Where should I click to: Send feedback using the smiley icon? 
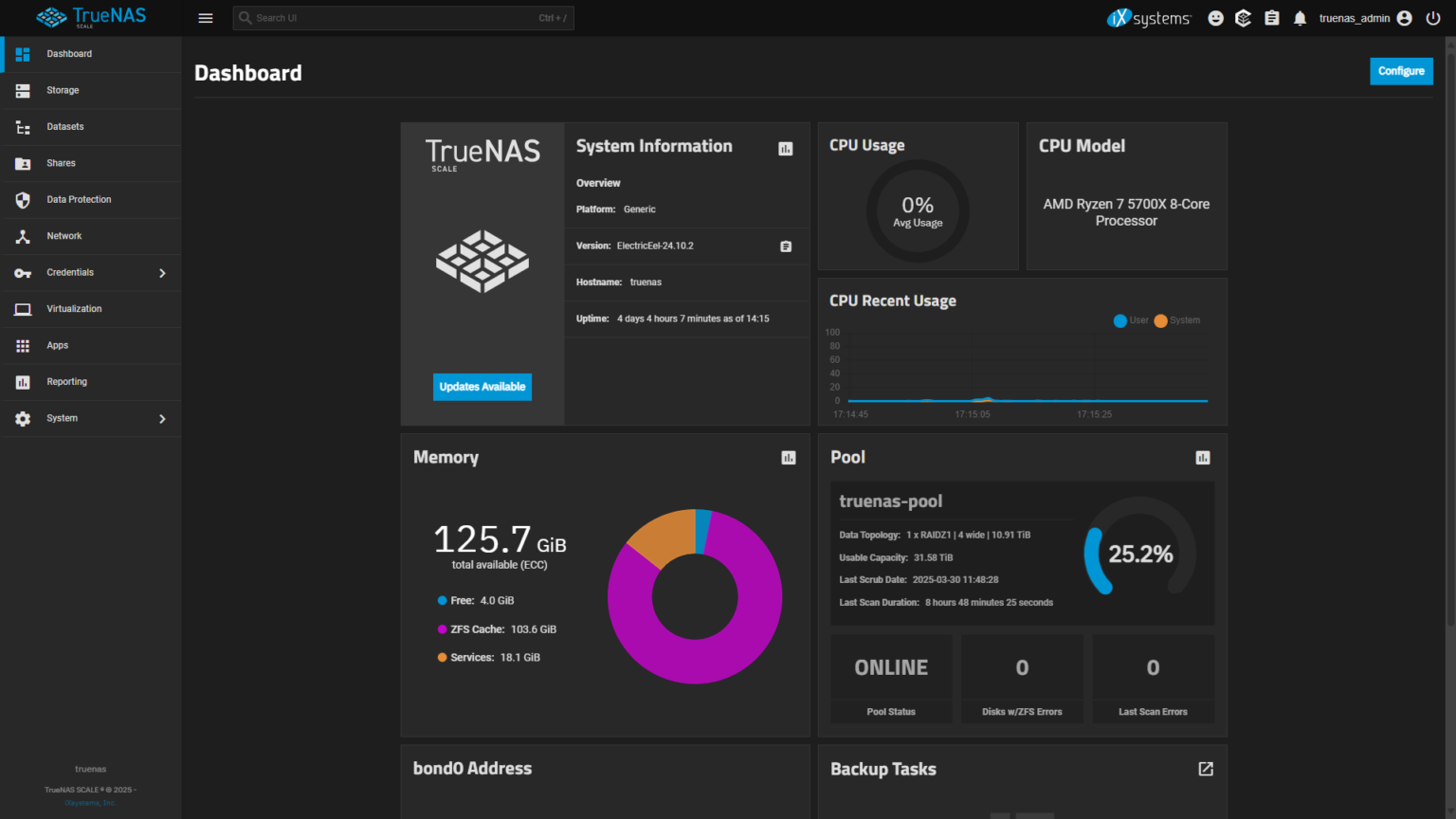click(1215, 17)
